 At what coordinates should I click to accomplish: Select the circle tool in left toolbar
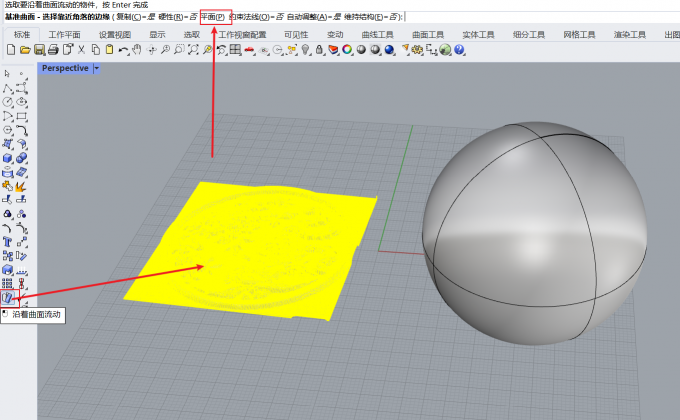click(x=7, y=102)
